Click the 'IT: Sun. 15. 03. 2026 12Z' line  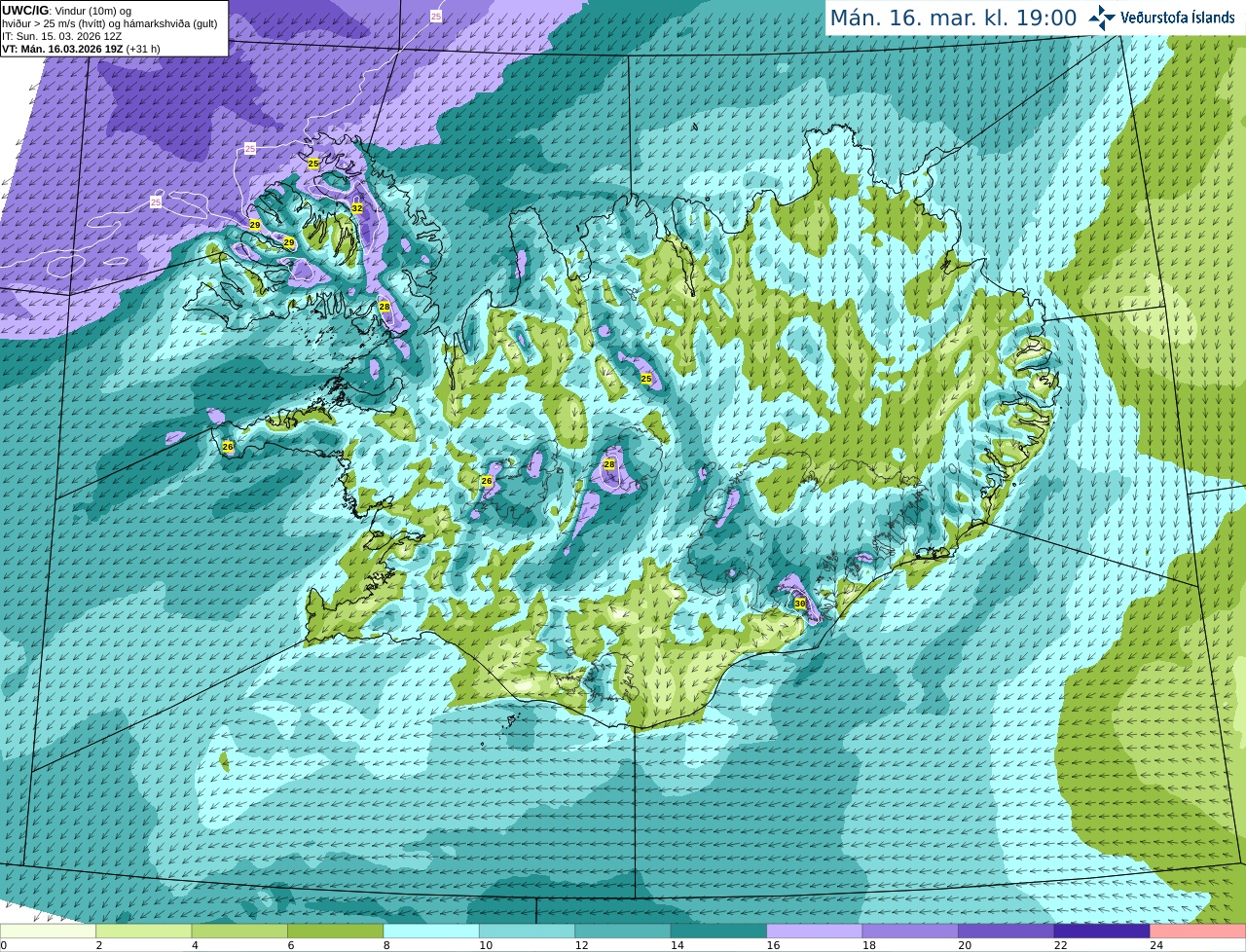click(x=61, y=36)
